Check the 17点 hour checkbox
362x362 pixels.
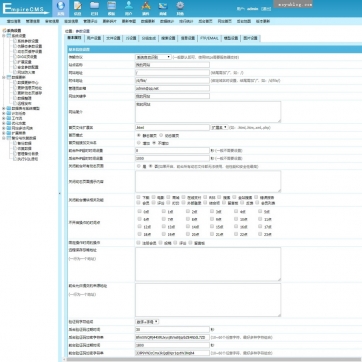(260, 226)
